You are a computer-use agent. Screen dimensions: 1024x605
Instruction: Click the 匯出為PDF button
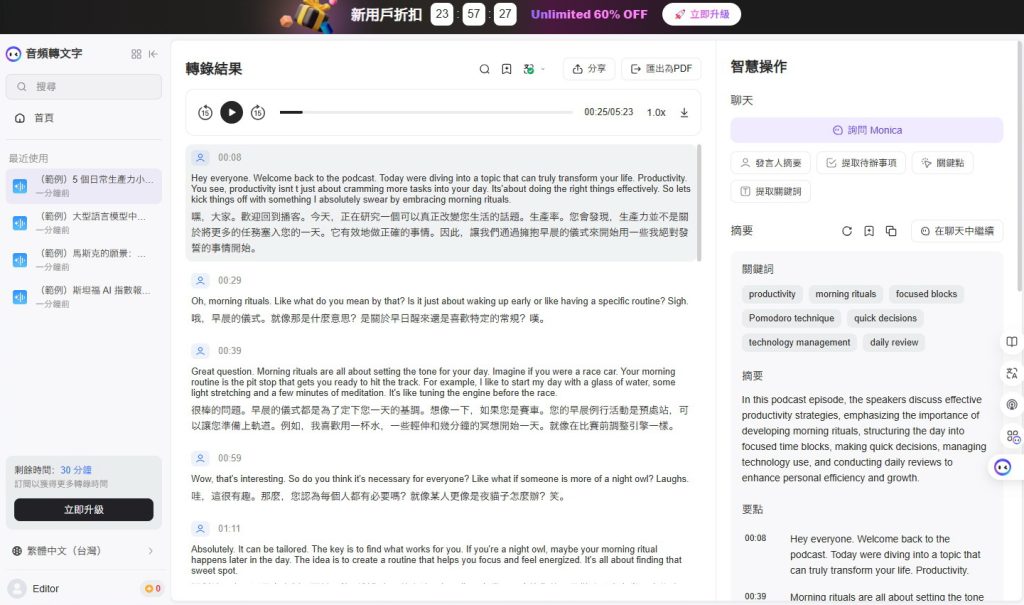(x=661, y=69)
